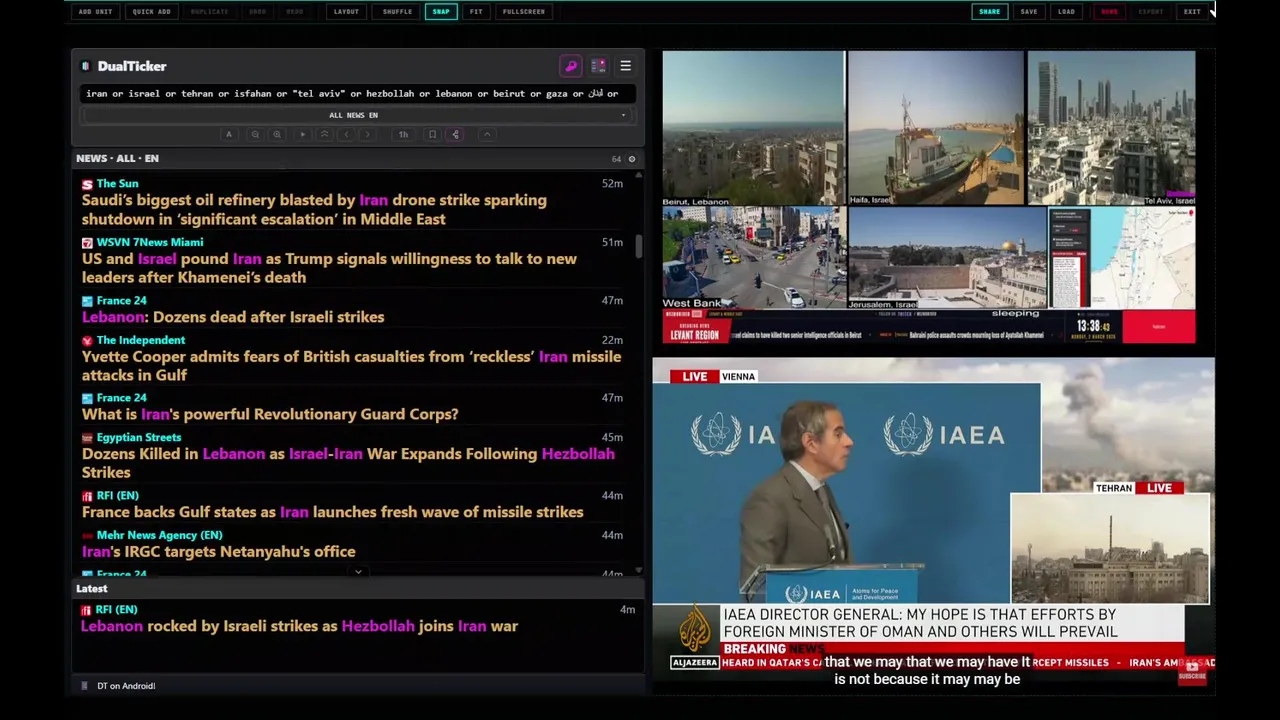
Task: Click the NEWS · ALL · EN header
Action: [x=117, y=158]
